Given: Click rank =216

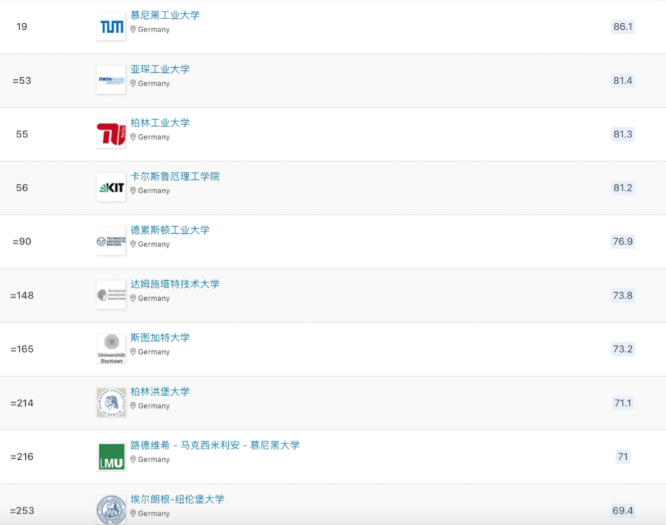Looking at the screenshot, I should pyautogui.click(x=22, y=457).
